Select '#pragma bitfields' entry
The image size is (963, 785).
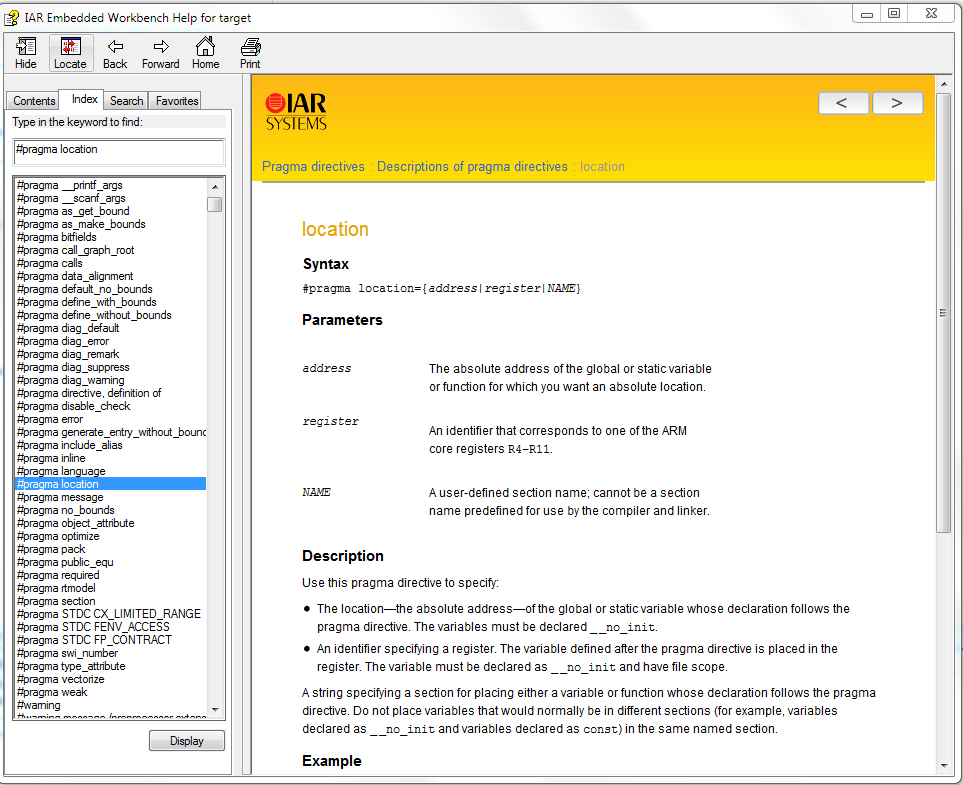click(57, 237)
